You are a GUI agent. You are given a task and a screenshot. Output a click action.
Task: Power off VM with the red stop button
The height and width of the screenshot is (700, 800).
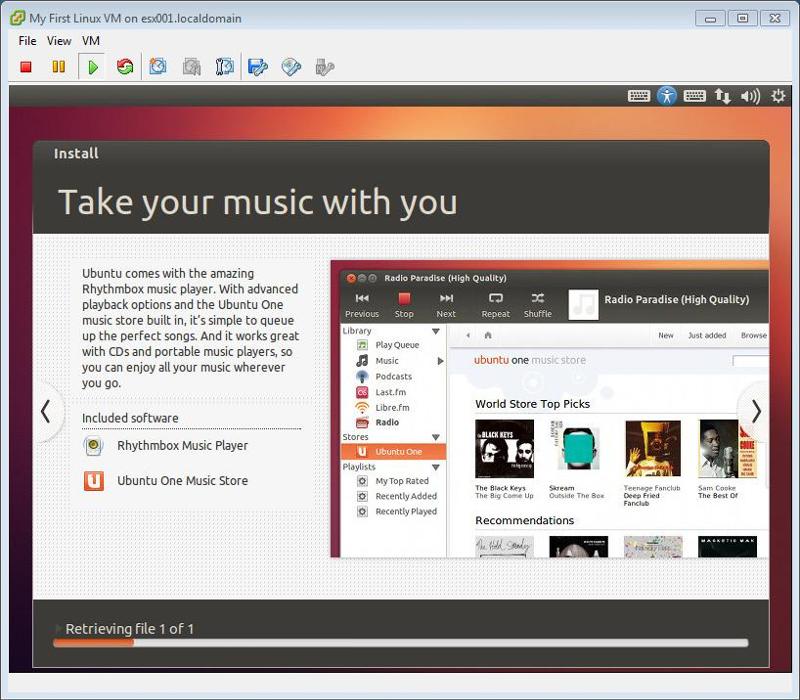tap(26, 67)
